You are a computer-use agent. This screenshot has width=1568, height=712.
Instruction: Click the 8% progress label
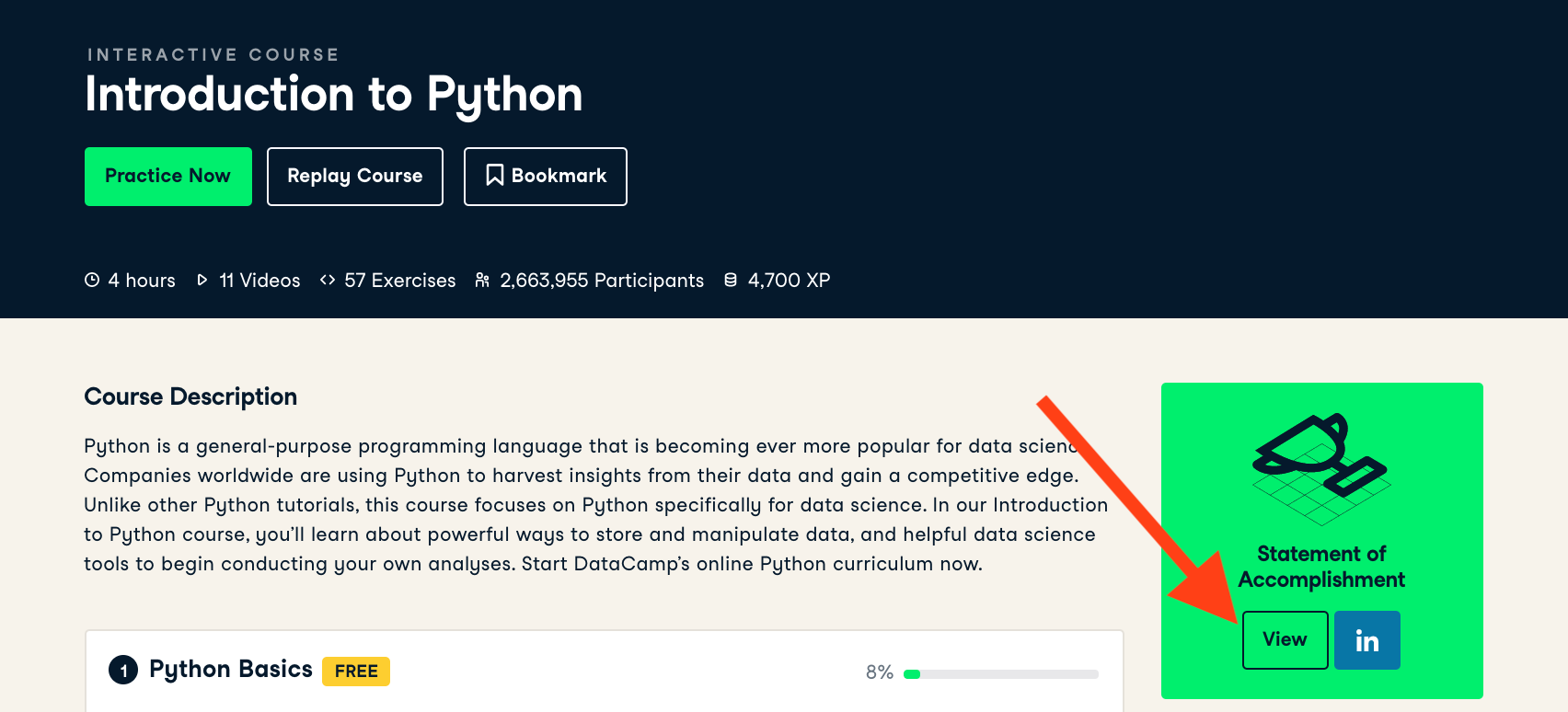pyautogui.click(x=880, y=672)
